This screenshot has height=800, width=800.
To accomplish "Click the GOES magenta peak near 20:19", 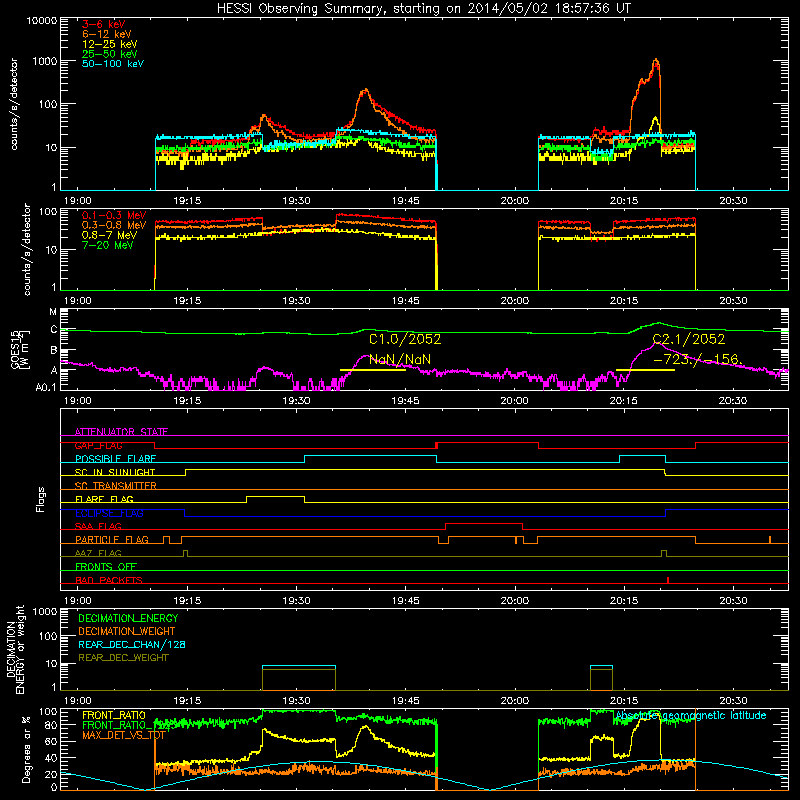I will coord(655,344).
